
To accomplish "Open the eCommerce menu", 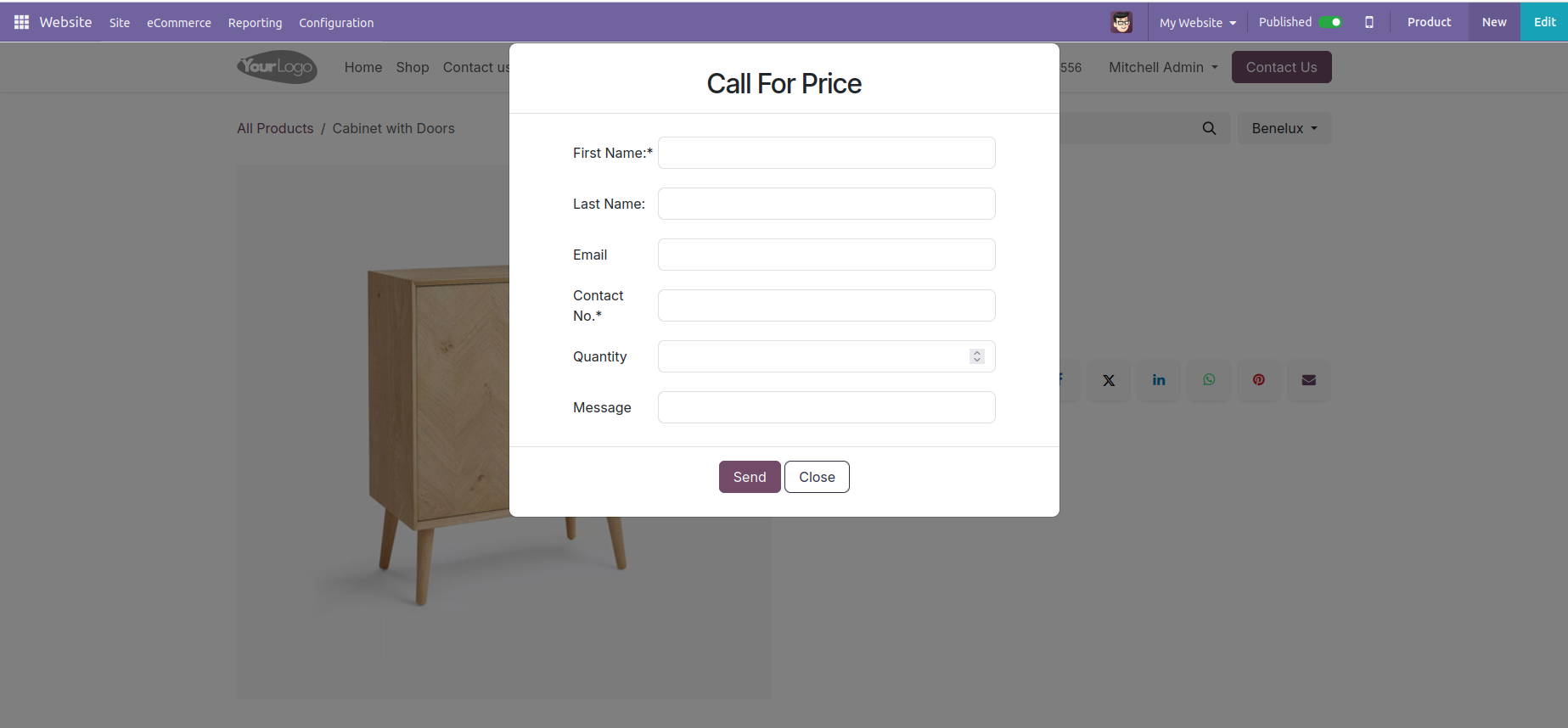I will pyautogui.click(x=178, y=23).
